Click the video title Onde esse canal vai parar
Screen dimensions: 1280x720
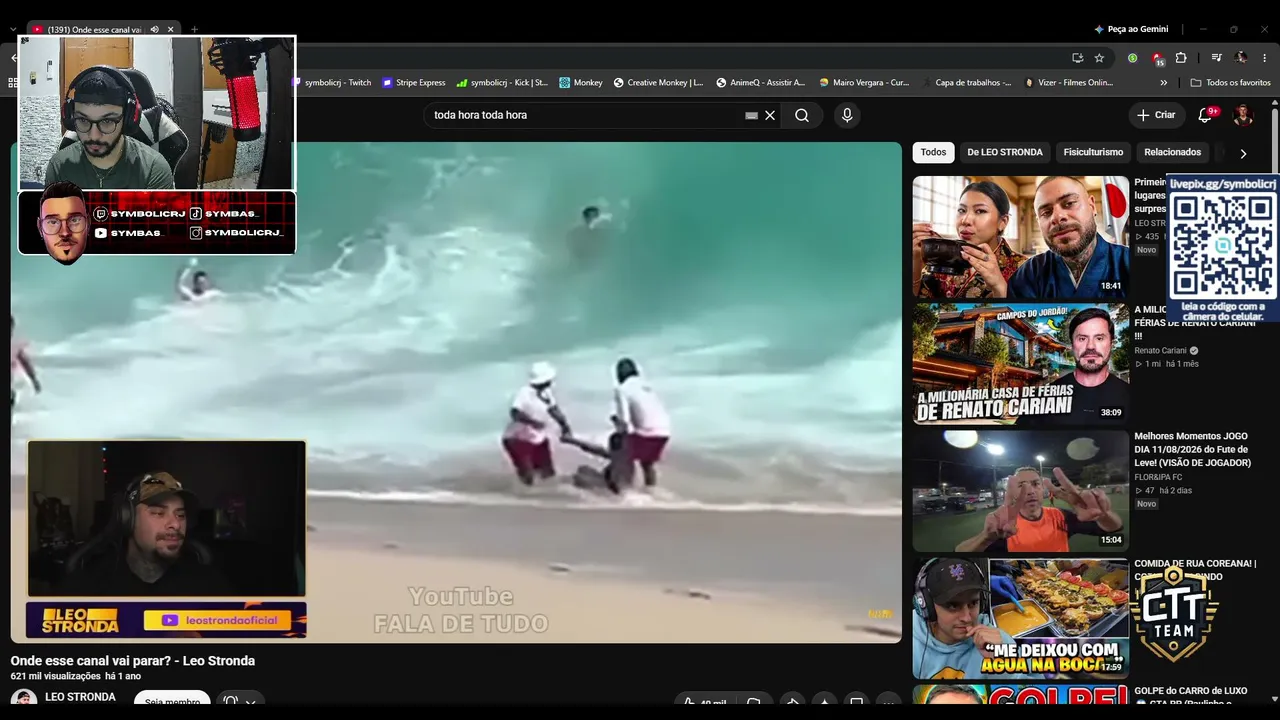[x=133, y=661]
